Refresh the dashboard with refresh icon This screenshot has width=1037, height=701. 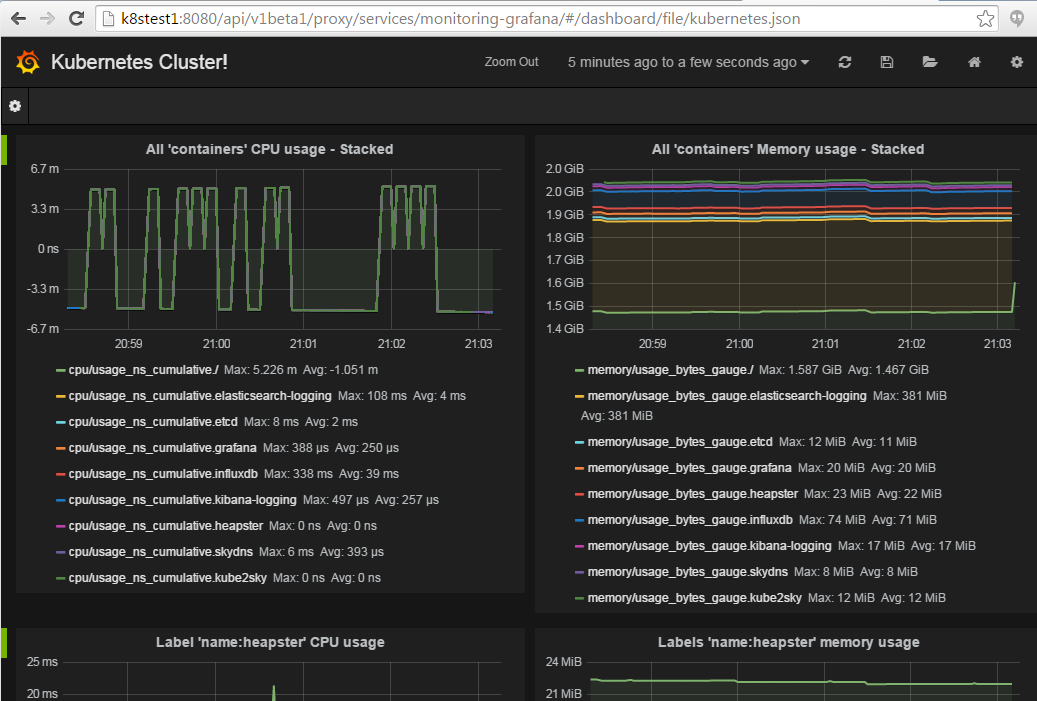(x=845, y=62)
